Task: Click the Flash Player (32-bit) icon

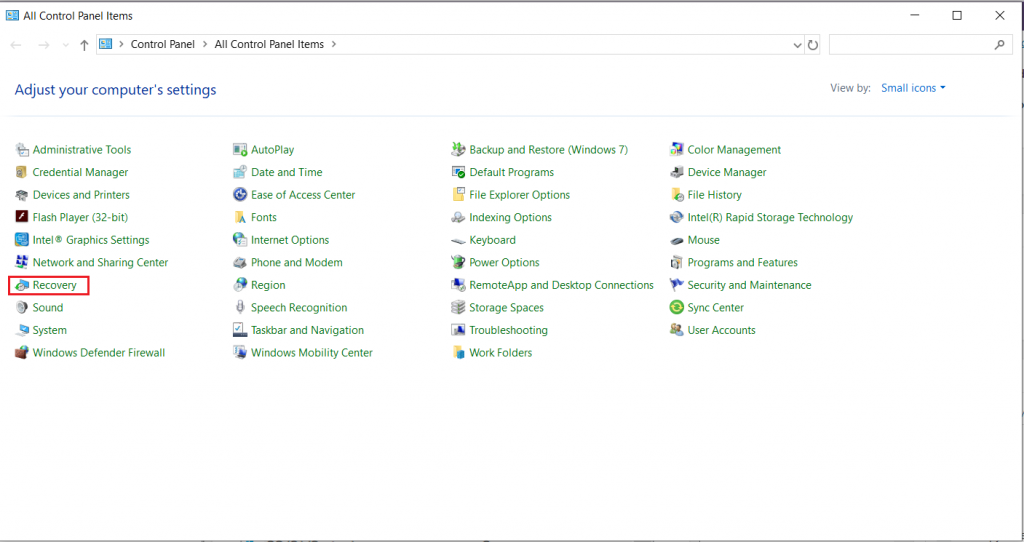Action: tap(22, 217)
